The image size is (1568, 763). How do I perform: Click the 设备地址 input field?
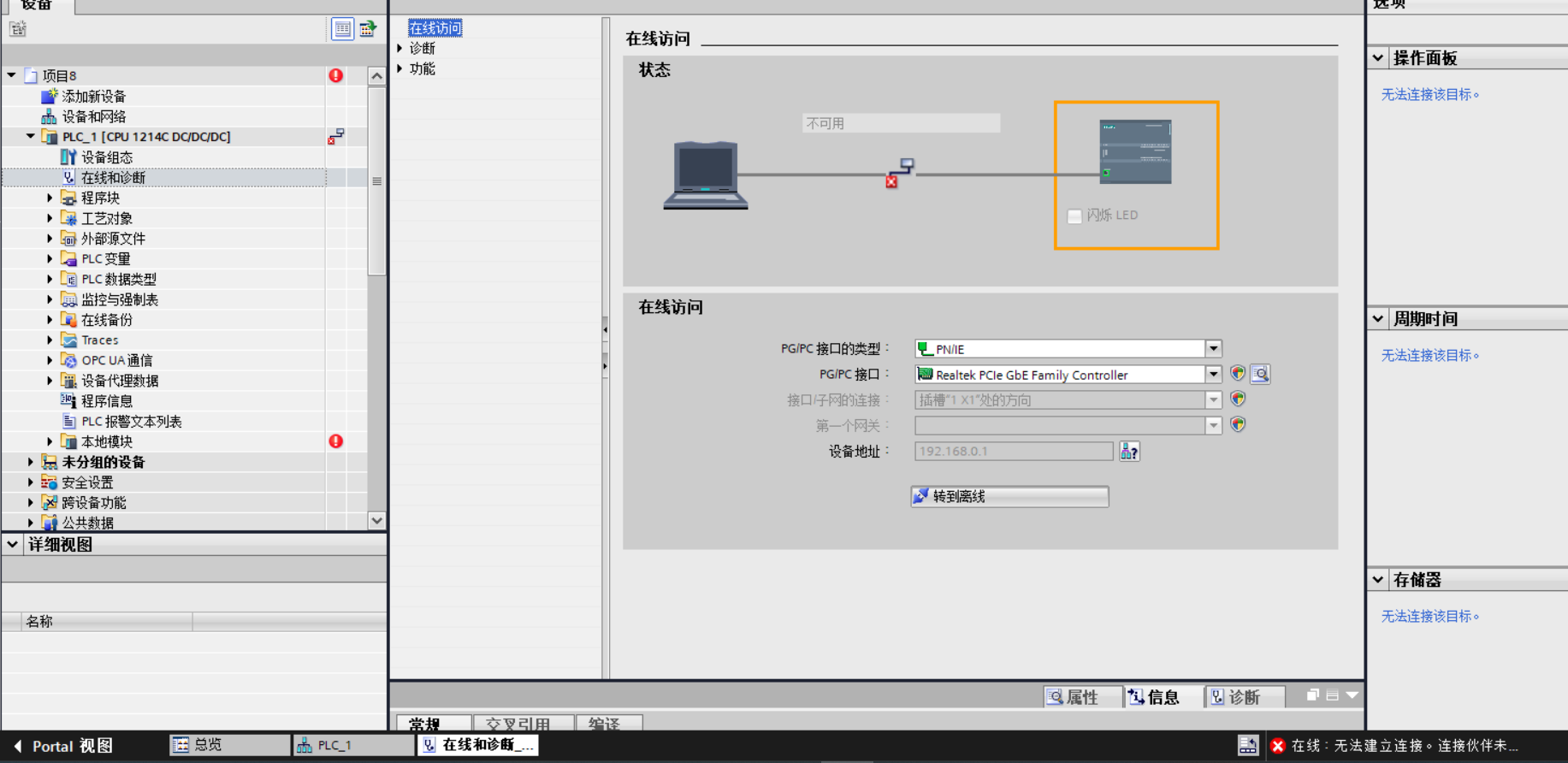1013,452
